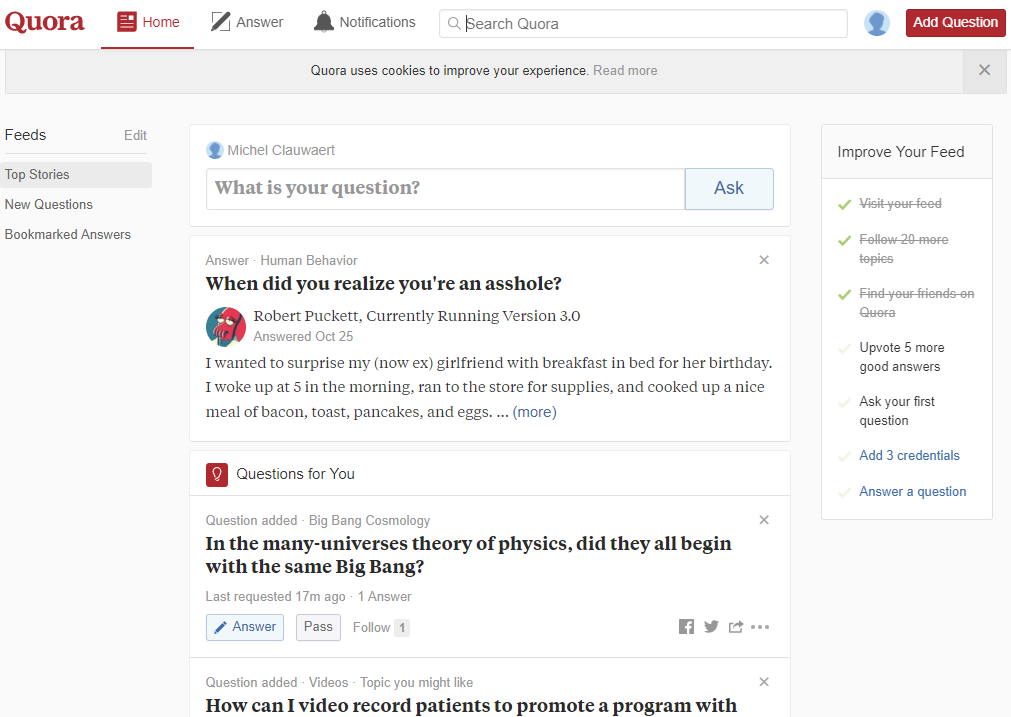This screenshot has width=1011, height=717.
Task: Hide the Human Behavior answer story
Action: [764, 260]
